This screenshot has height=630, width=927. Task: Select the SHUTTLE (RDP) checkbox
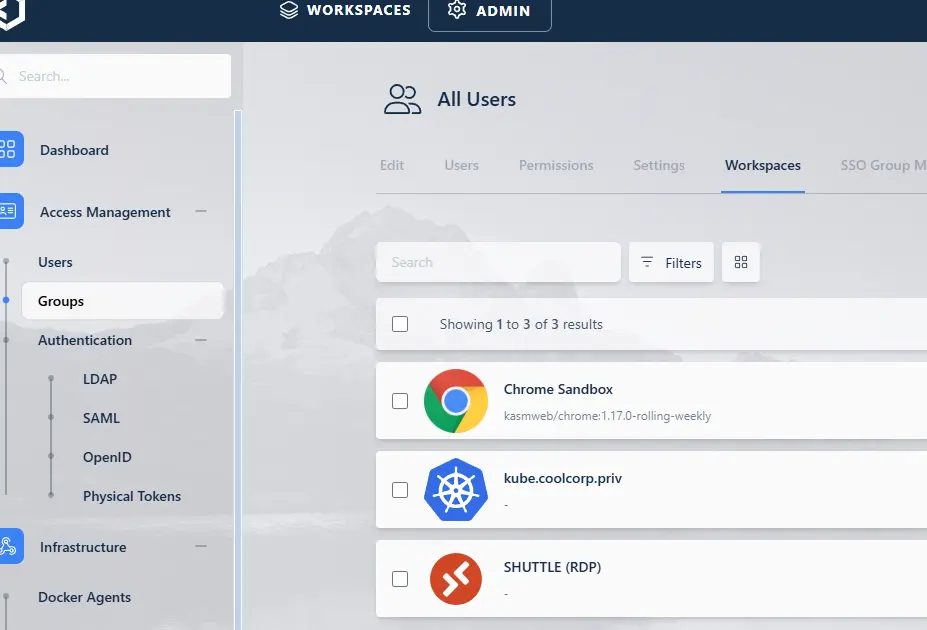tap(400, 579)
